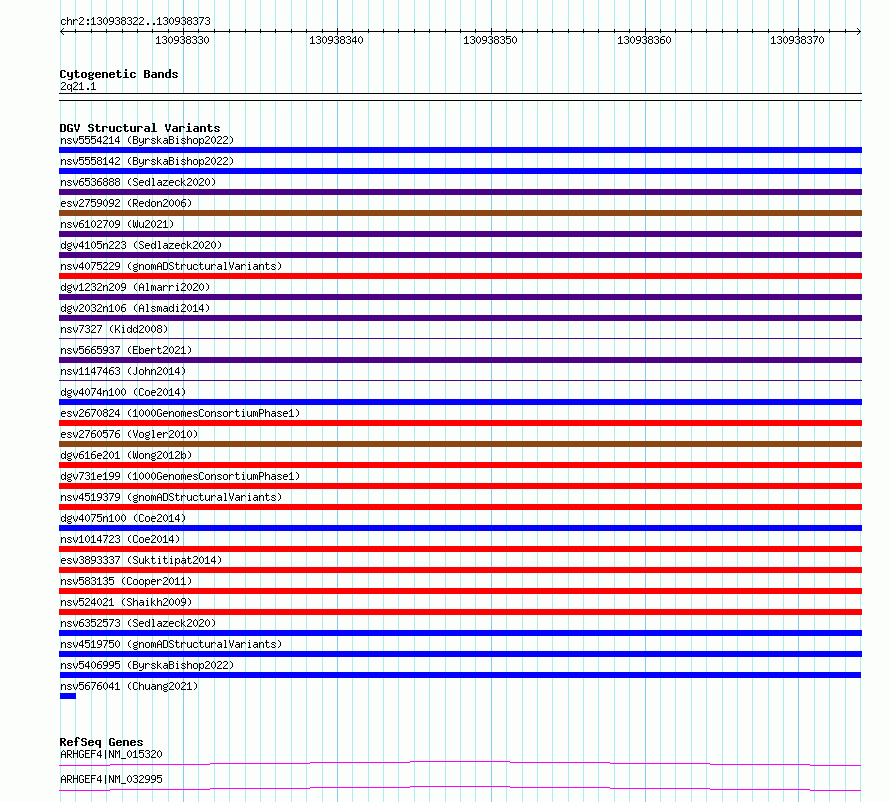890x802 pixels.
Task: Click the Cytogenetic Bands track title
Action: coord(119,74)
